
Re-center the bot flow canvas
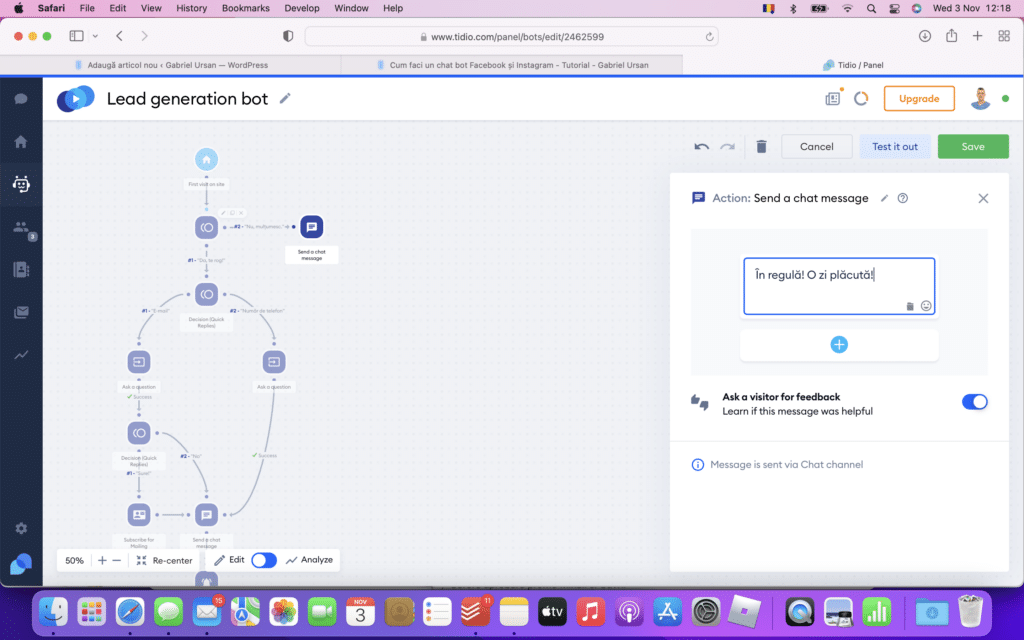[164, 560]
